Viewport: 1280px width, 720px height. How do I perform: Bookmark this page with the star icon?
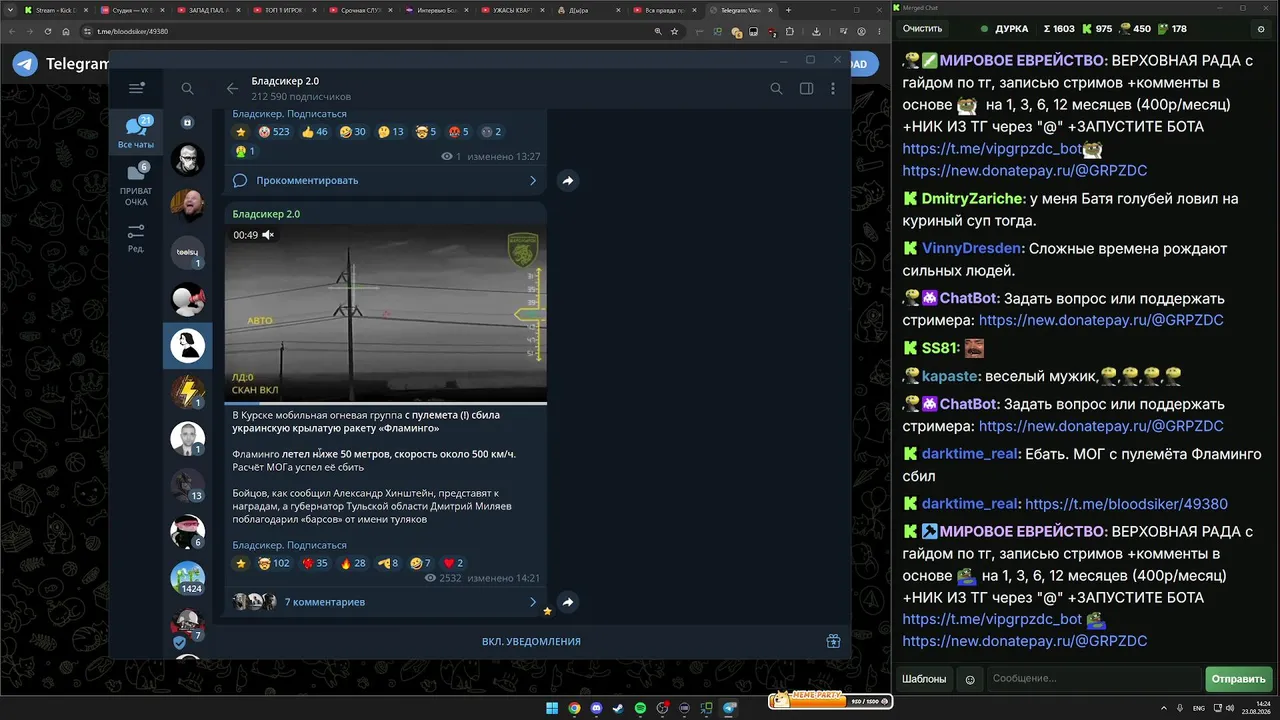[674, 31]
